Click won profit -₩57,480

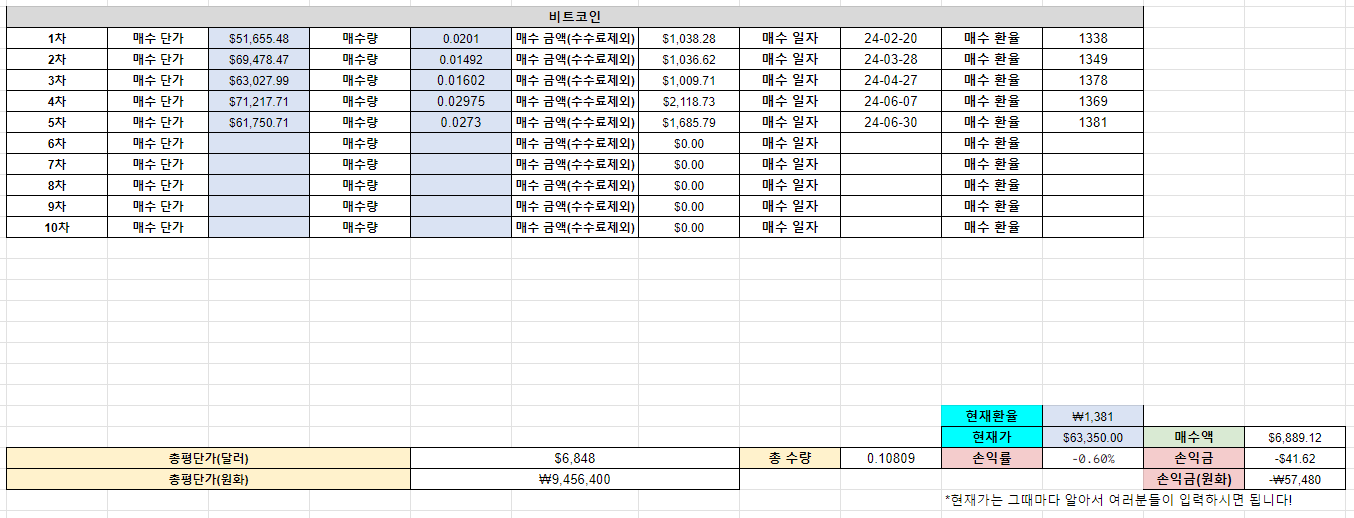pyautogui.click(x=1295, y=479)
